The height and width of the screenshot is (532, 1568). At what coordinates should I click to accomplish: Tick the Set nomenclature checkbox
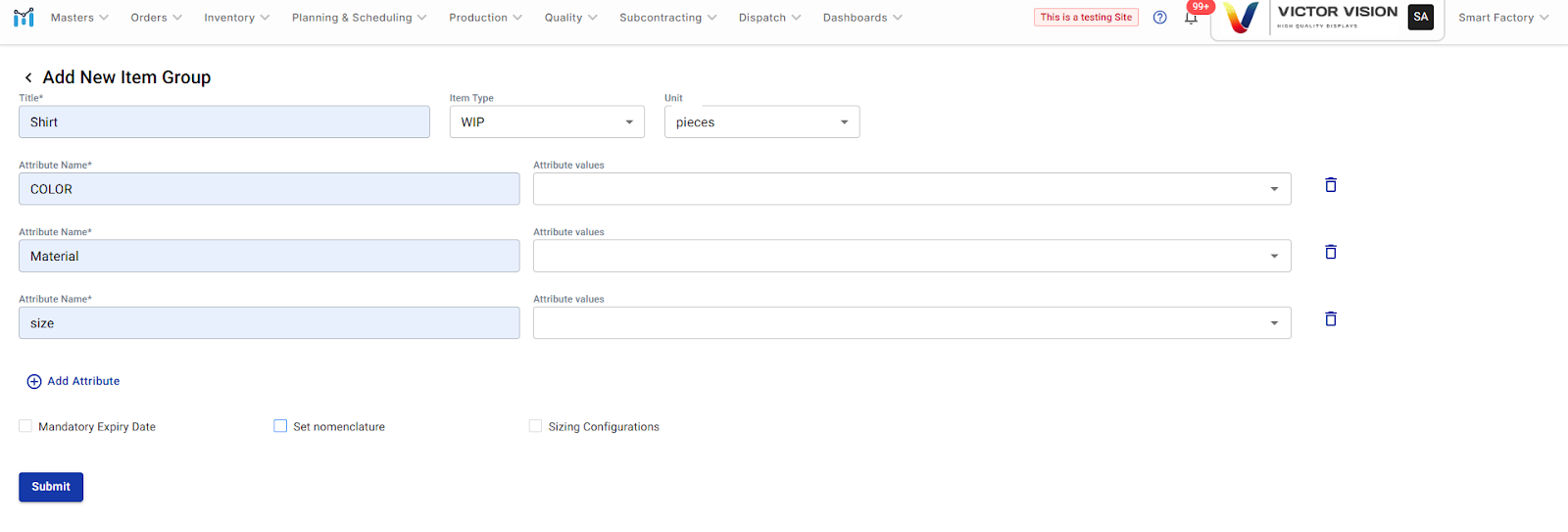[x=280, y=426]
